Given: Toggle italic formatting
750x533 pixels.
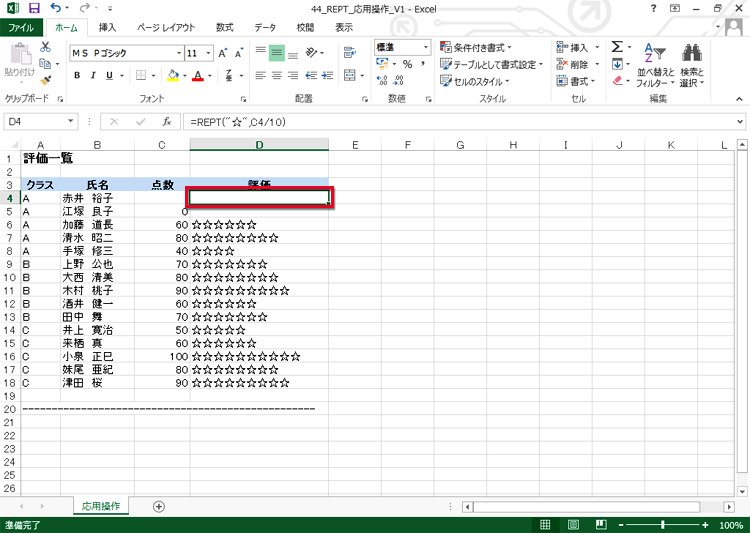Looking at the screenshot, I should point(93,76).
